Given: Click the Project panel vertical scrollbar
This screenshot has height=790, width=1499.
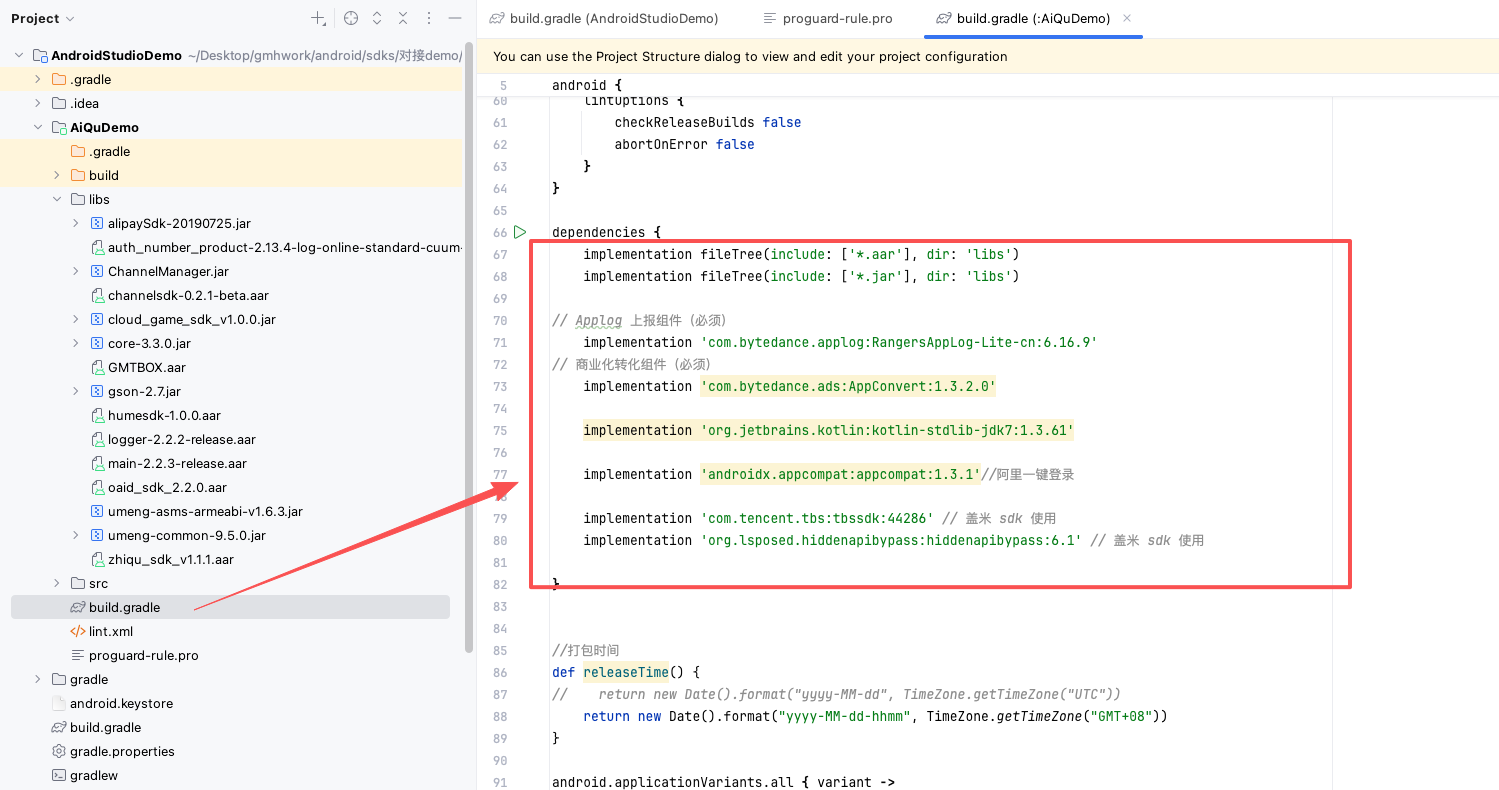Looking at the screenshot, I should click(x=469, y=350).
